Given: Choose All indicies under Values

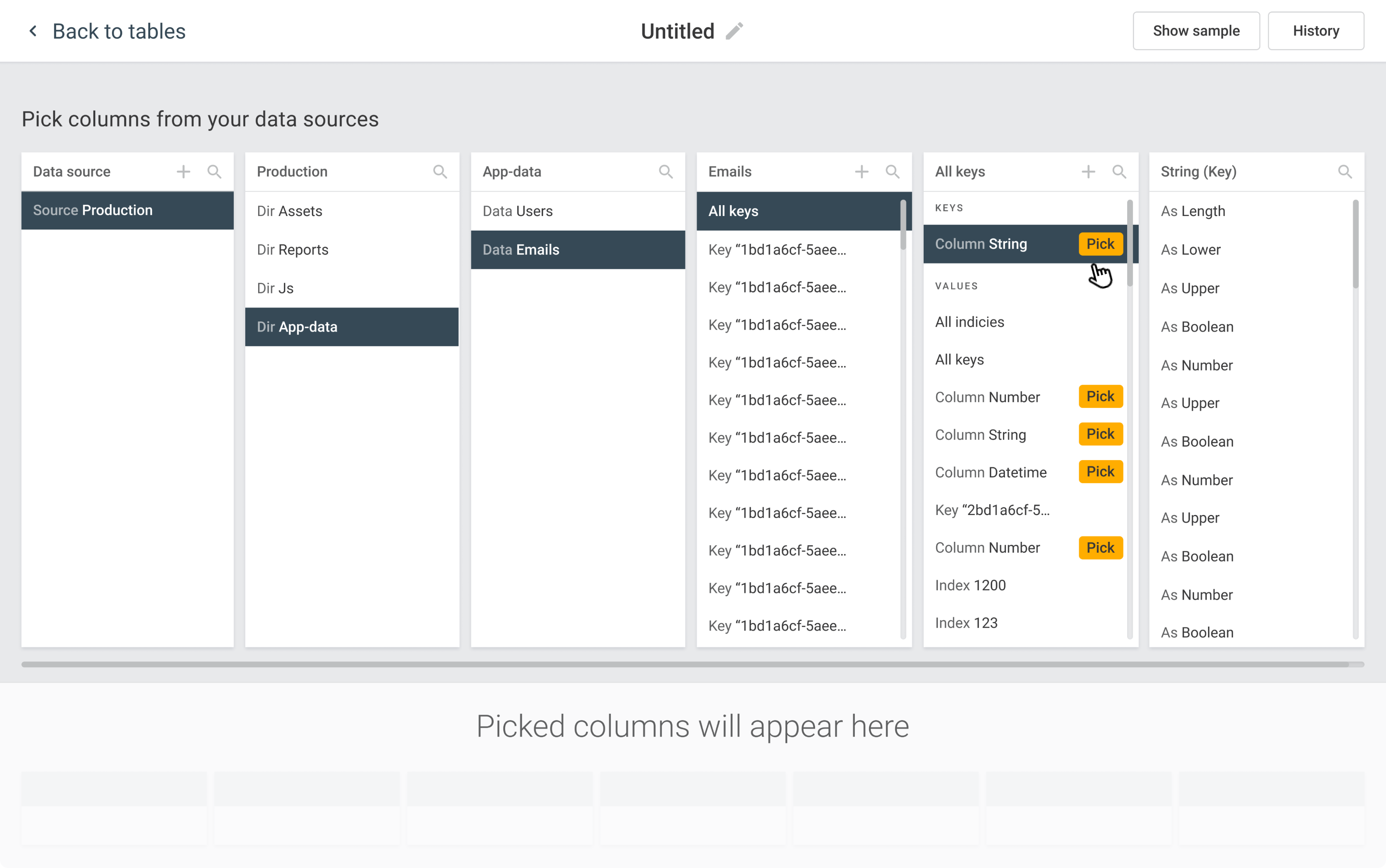Looking at the screenshot, I should [970, 322].
